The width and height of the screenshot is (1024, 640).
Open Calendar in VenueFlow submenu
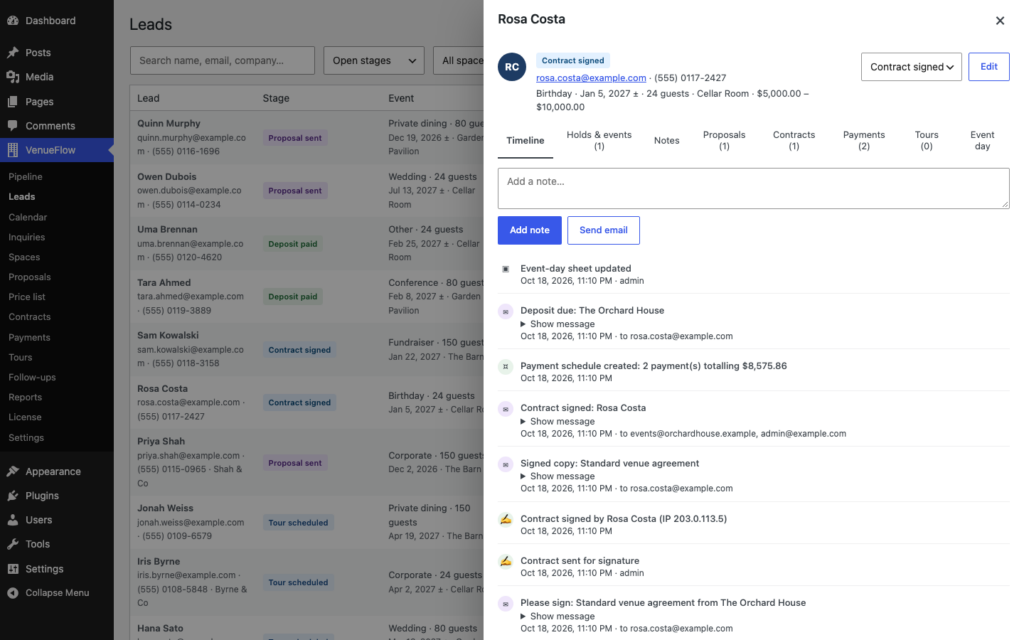[x=27, y=217]
